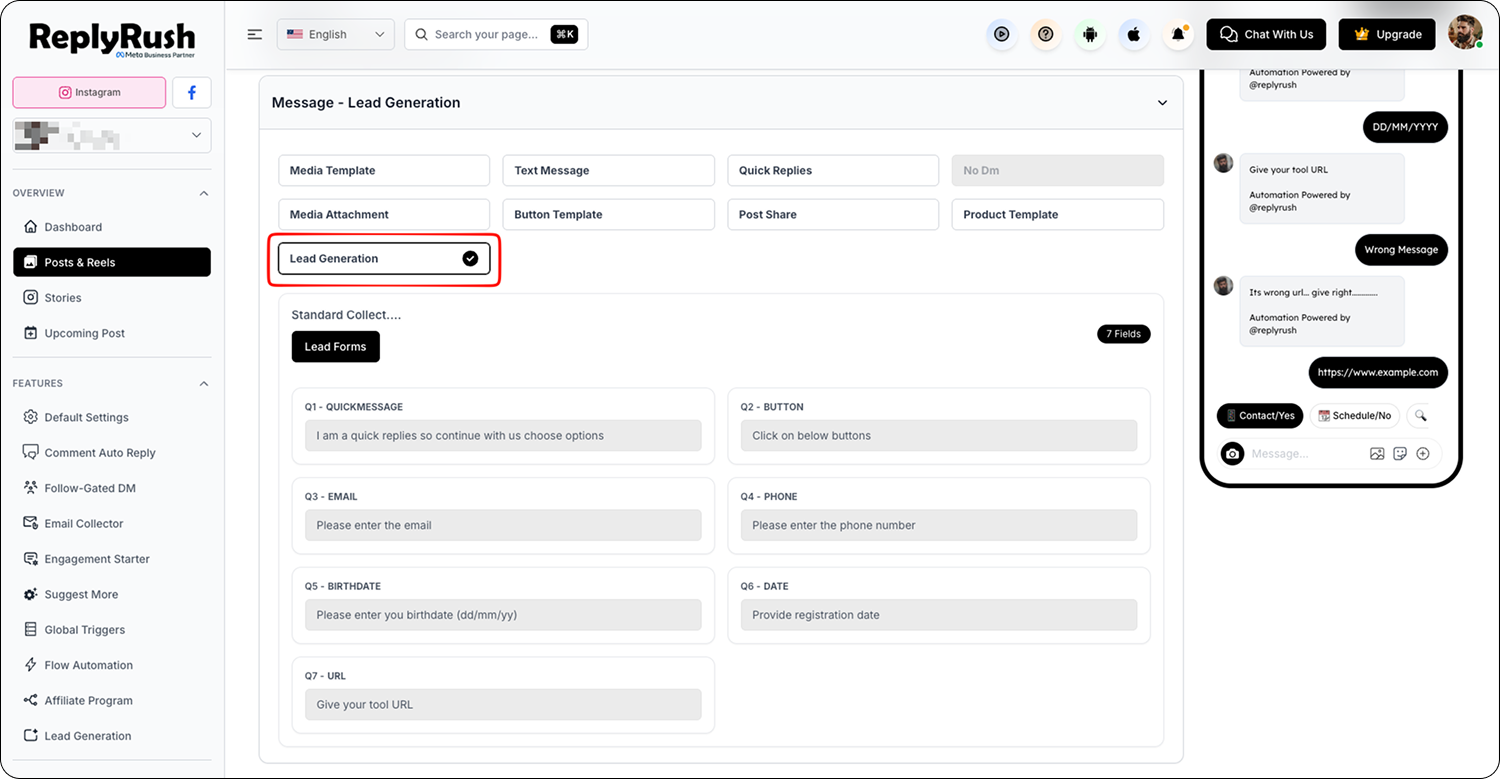The width and height of the screenshot is (1500, 779).
Task: Click the magnifier quick reply chip
Action: coord(1420,415)
